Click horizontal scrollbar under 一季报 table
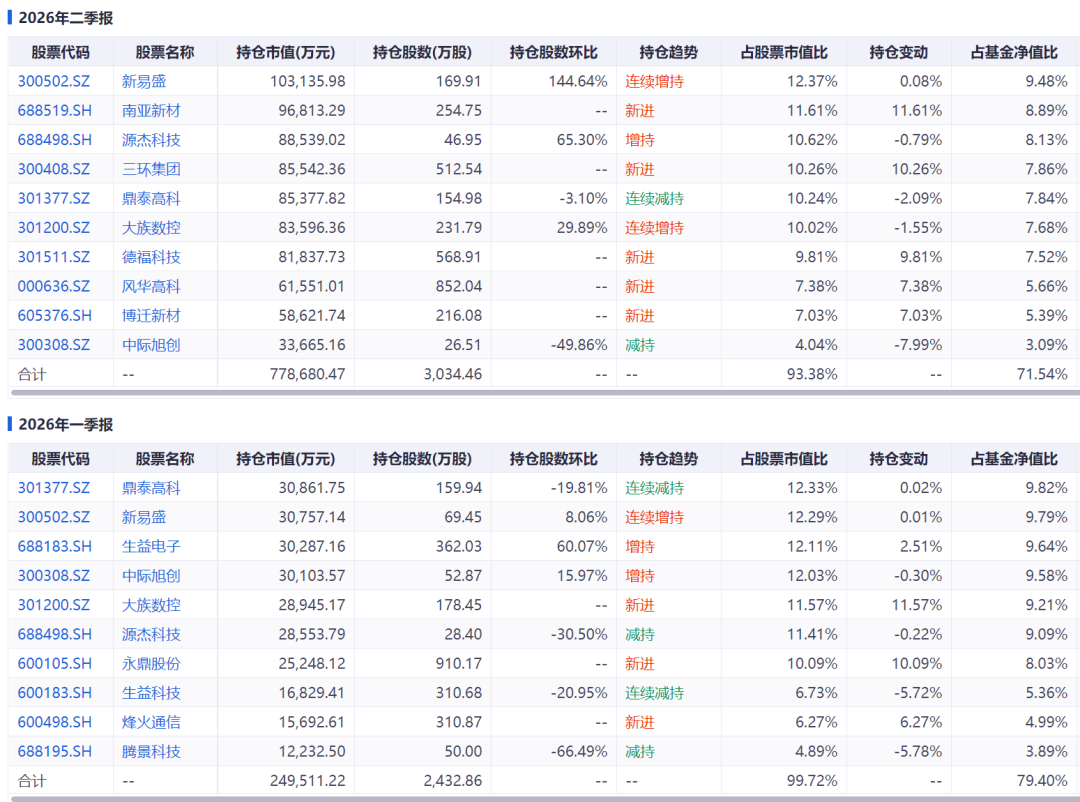 coord(546,799)
